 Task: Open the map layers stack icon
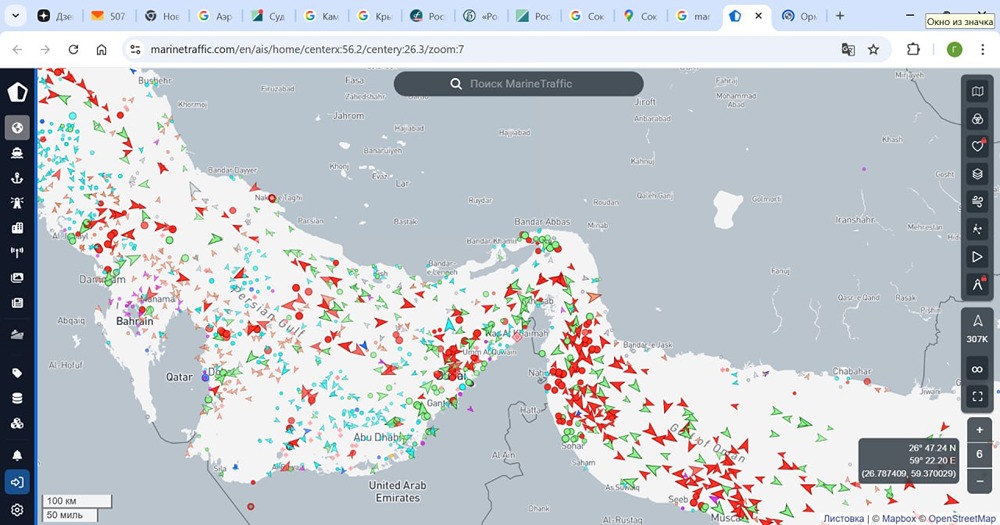pyautogui.click(x=977, y=174)
